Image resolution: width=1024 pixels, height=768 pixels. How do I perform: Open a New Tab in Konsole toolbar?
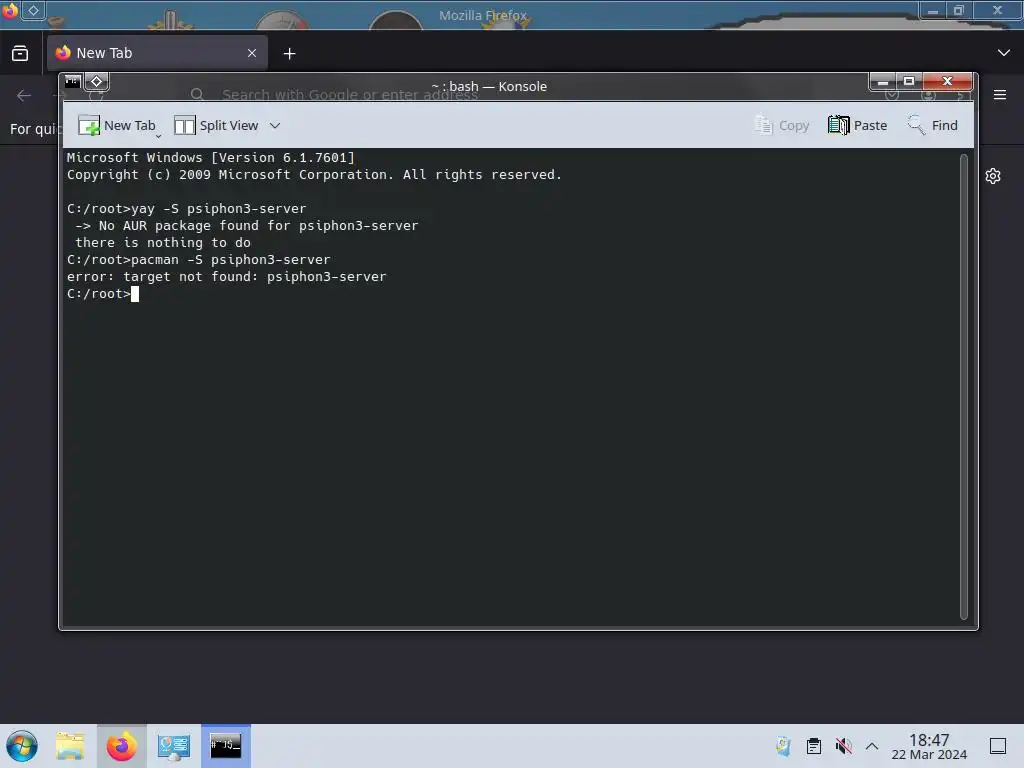[117, 125]
